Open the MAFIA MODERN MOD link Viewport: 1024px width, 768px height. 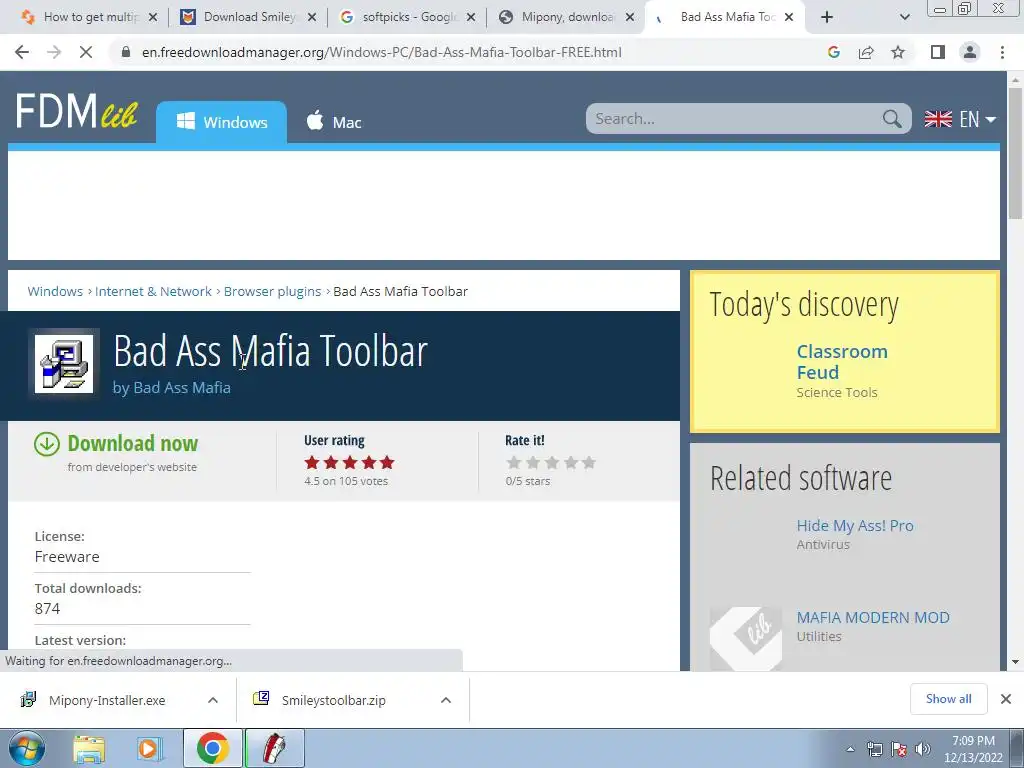873,618
